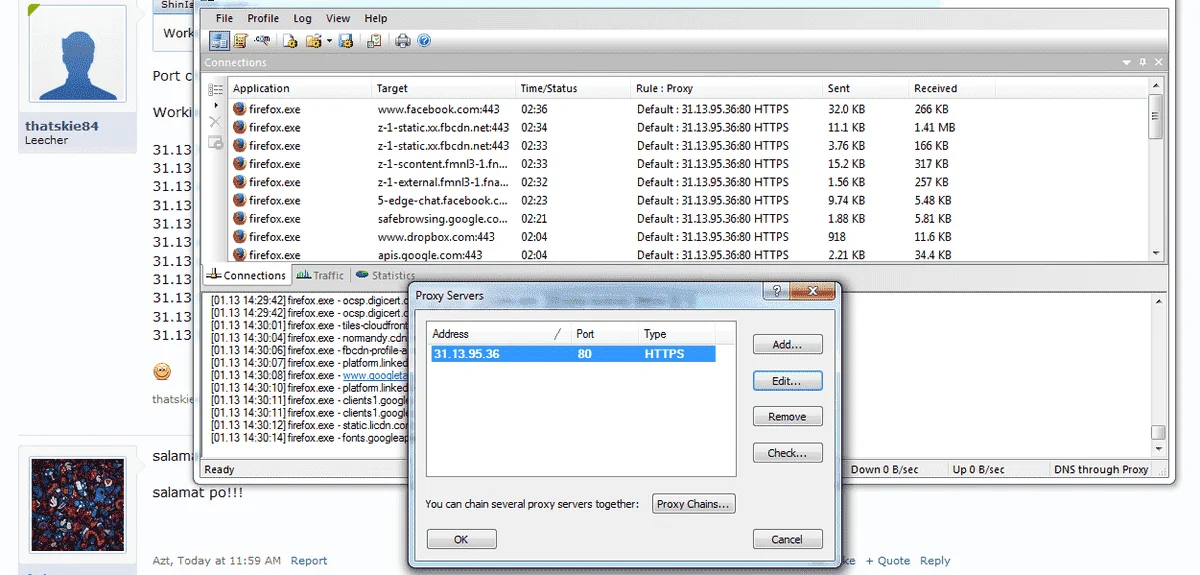Open Proxy Servers toolbar icon

click(219, 40)
